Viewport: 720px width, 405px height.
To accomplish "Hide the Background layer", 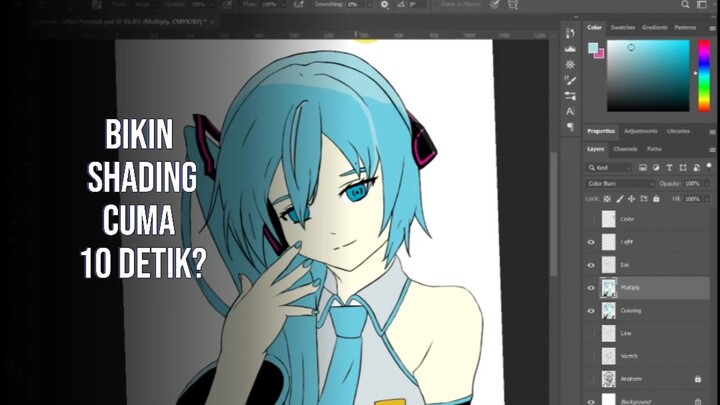I will tap(591, 401).
